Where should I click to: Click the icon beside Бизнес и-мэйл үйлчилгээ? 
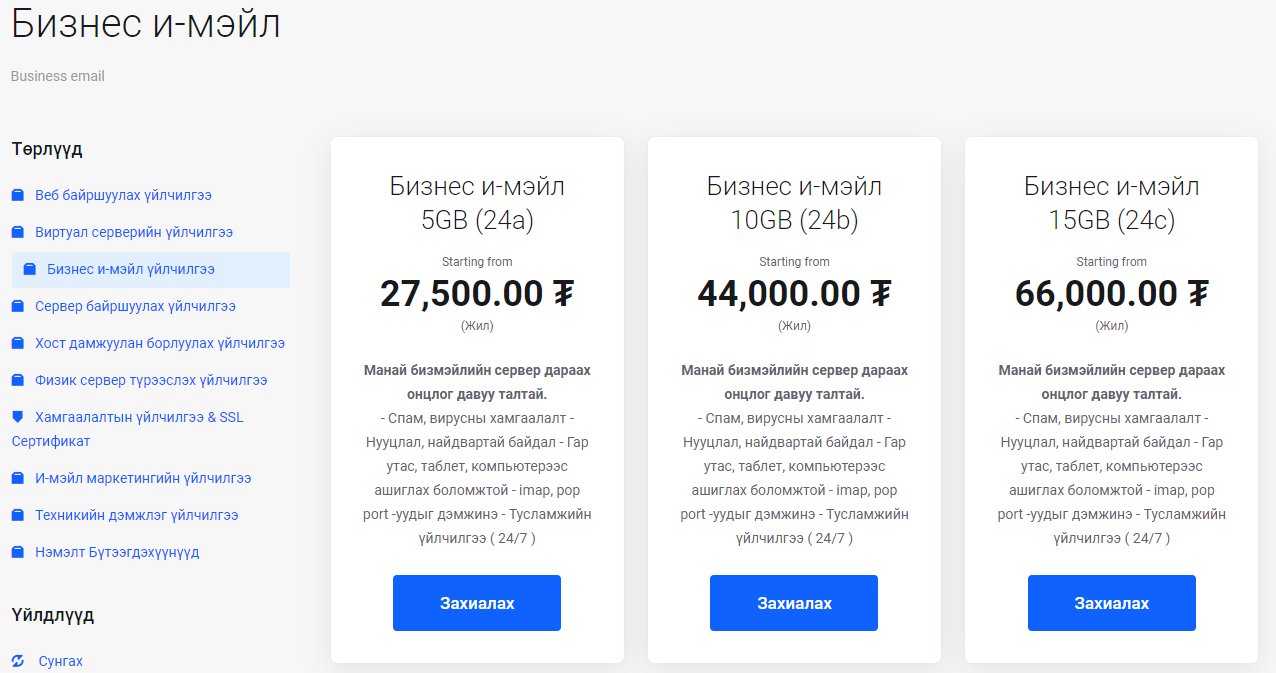point(29,269)
